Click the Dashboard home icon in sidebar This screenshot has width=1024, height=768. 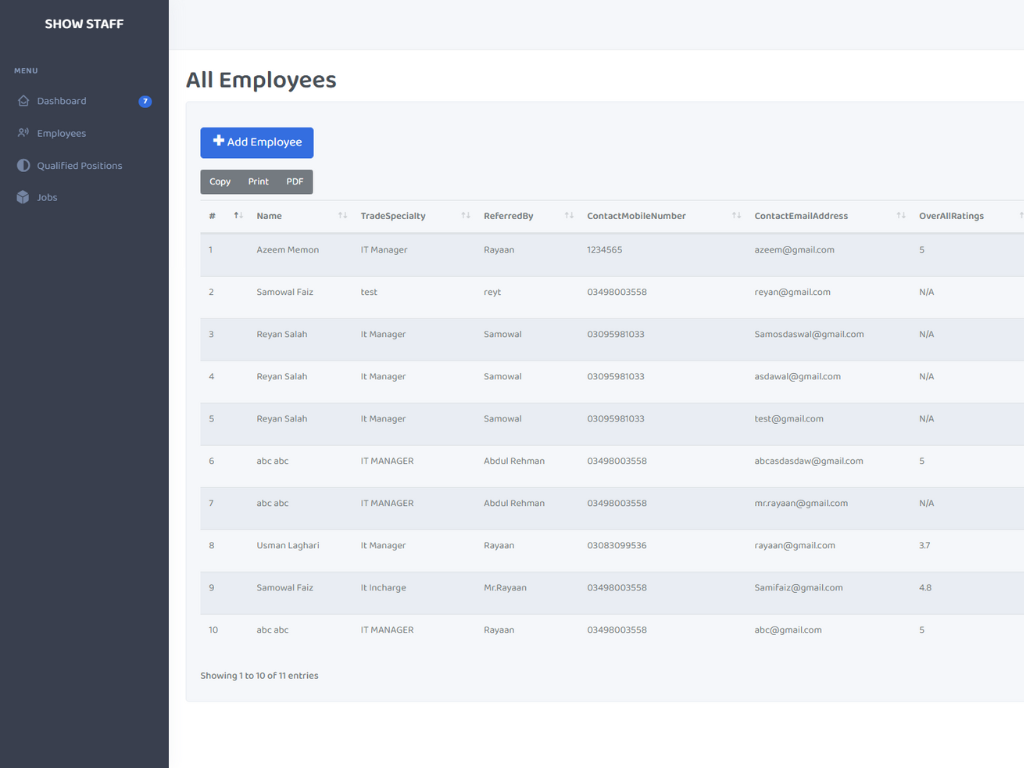coord(23,101)
